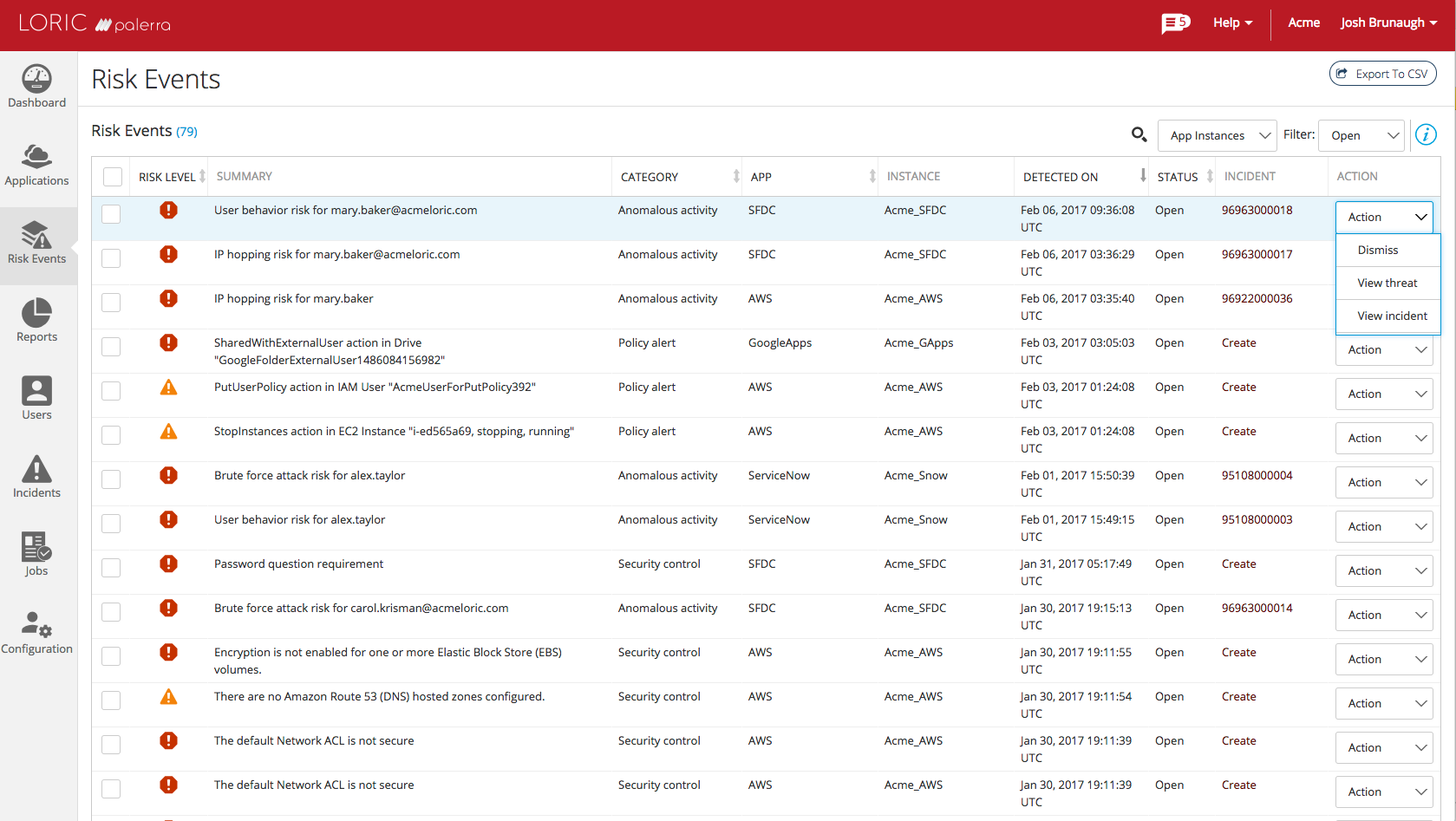Open the App Instances dropdown
Screen dimensions: 1456x821
point(1218,135)
